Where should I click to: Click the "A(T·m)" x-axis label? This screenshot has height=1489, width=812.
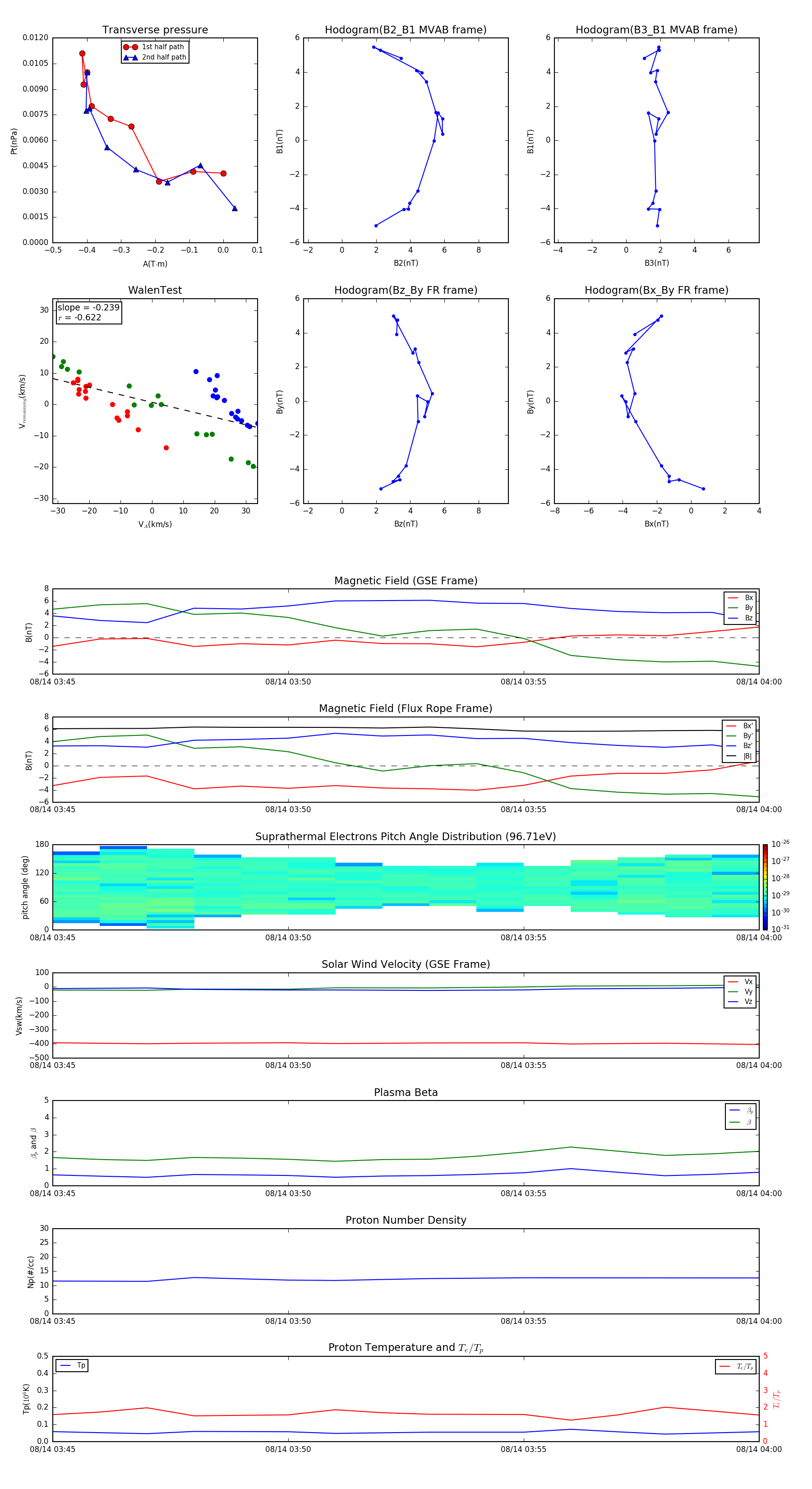[x=155, y=264]
